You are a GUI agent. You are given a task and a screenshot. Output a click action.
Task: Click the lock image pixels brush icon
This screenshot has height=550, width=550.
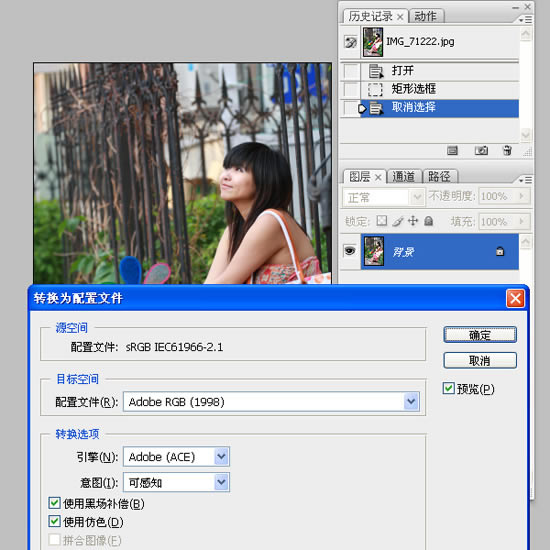[398, 221]
